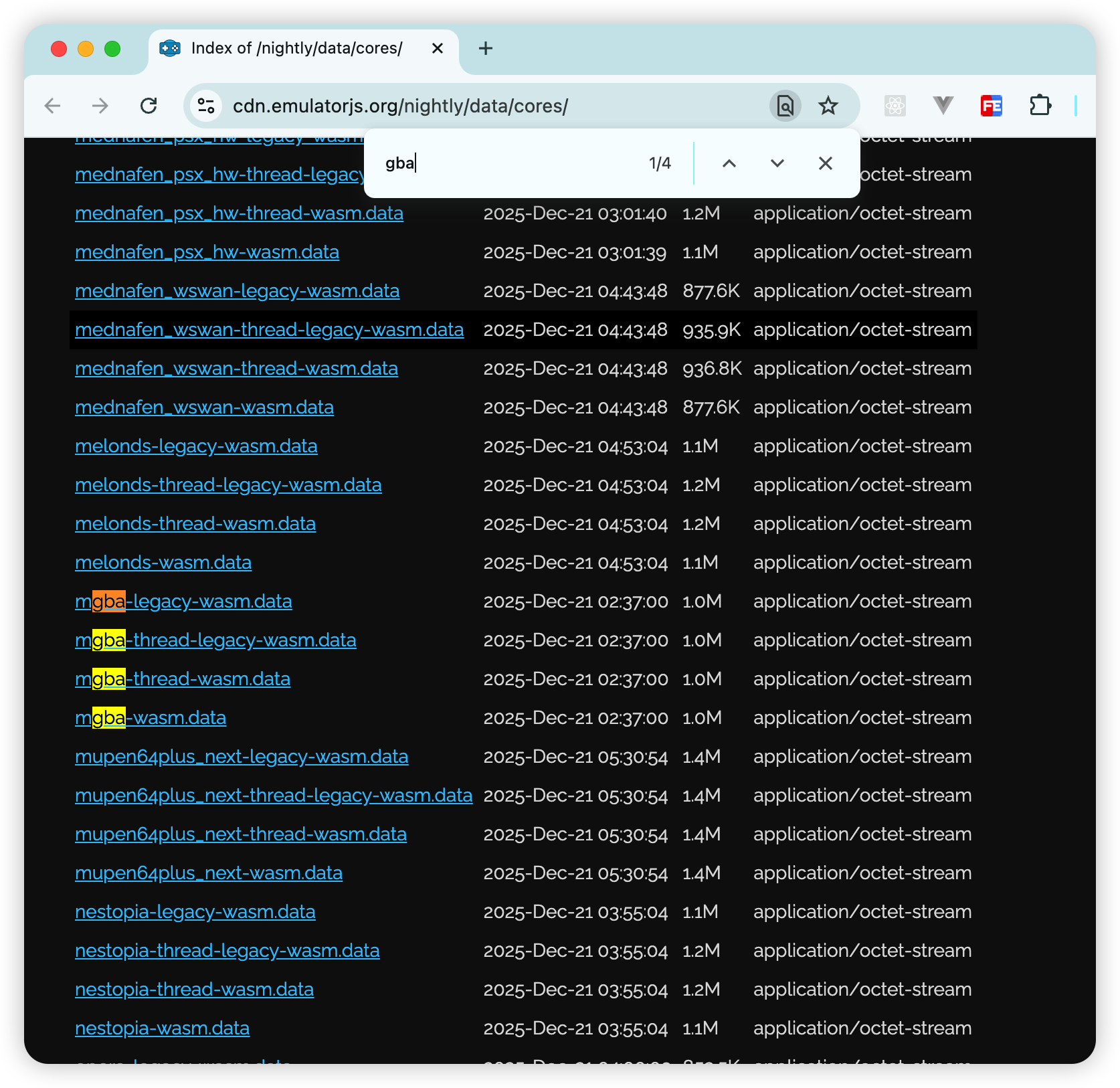Go to next find result
This screenshot has width=1120, height=1088.
click(x=777, y=163)
